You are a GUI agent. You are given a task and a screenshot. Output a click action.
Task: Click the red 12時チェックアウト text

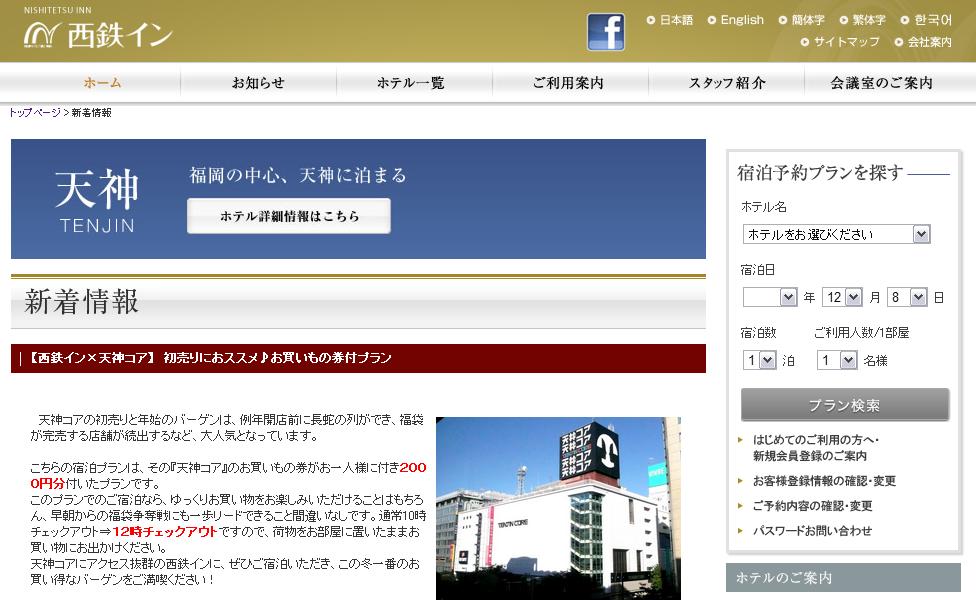[x=164, y=532]
